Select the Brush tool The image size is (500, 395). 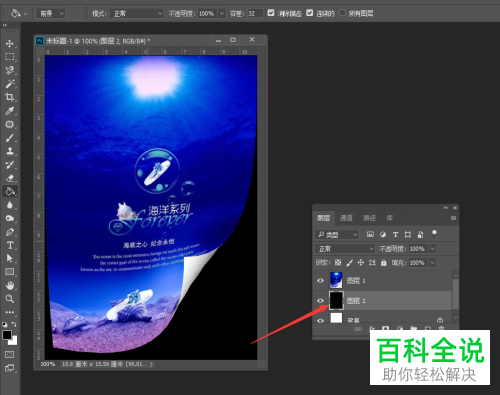(x=10, y=138)
